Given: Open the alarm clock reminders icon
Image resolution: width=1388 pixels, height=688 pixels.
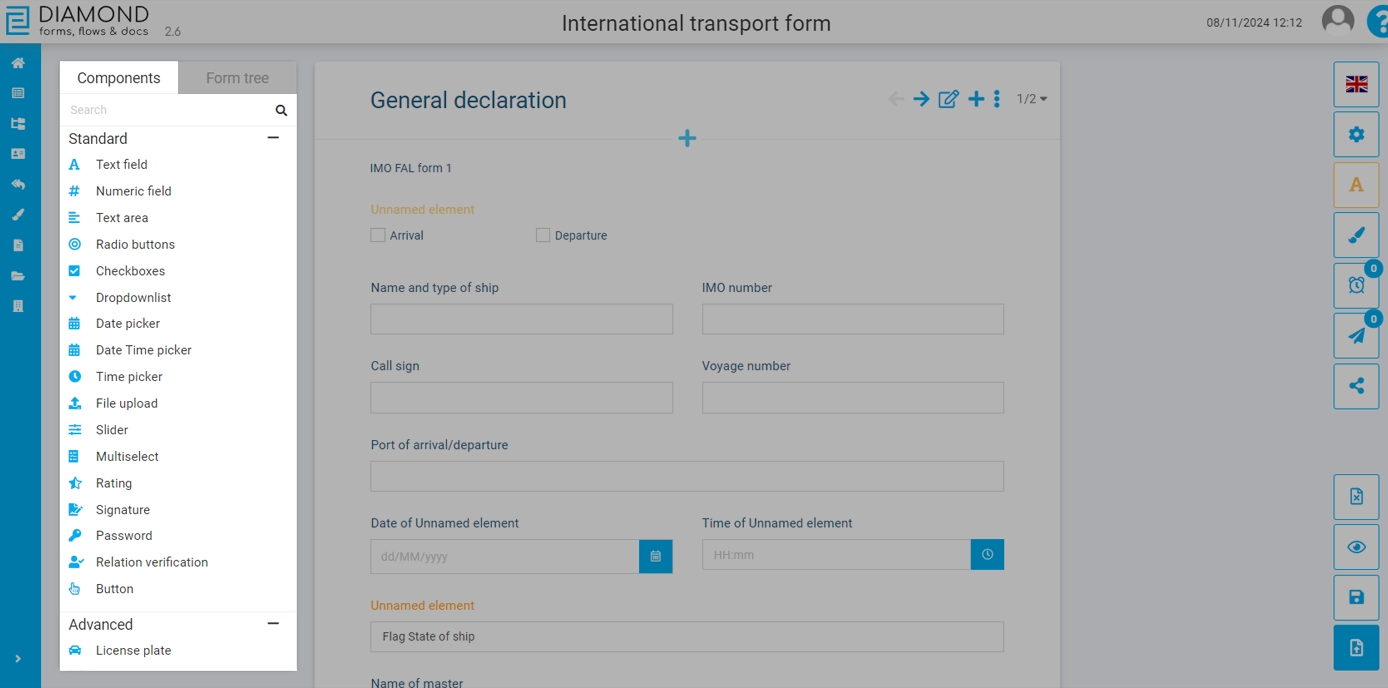Looking at the screenshot, I should (1356, 286).
